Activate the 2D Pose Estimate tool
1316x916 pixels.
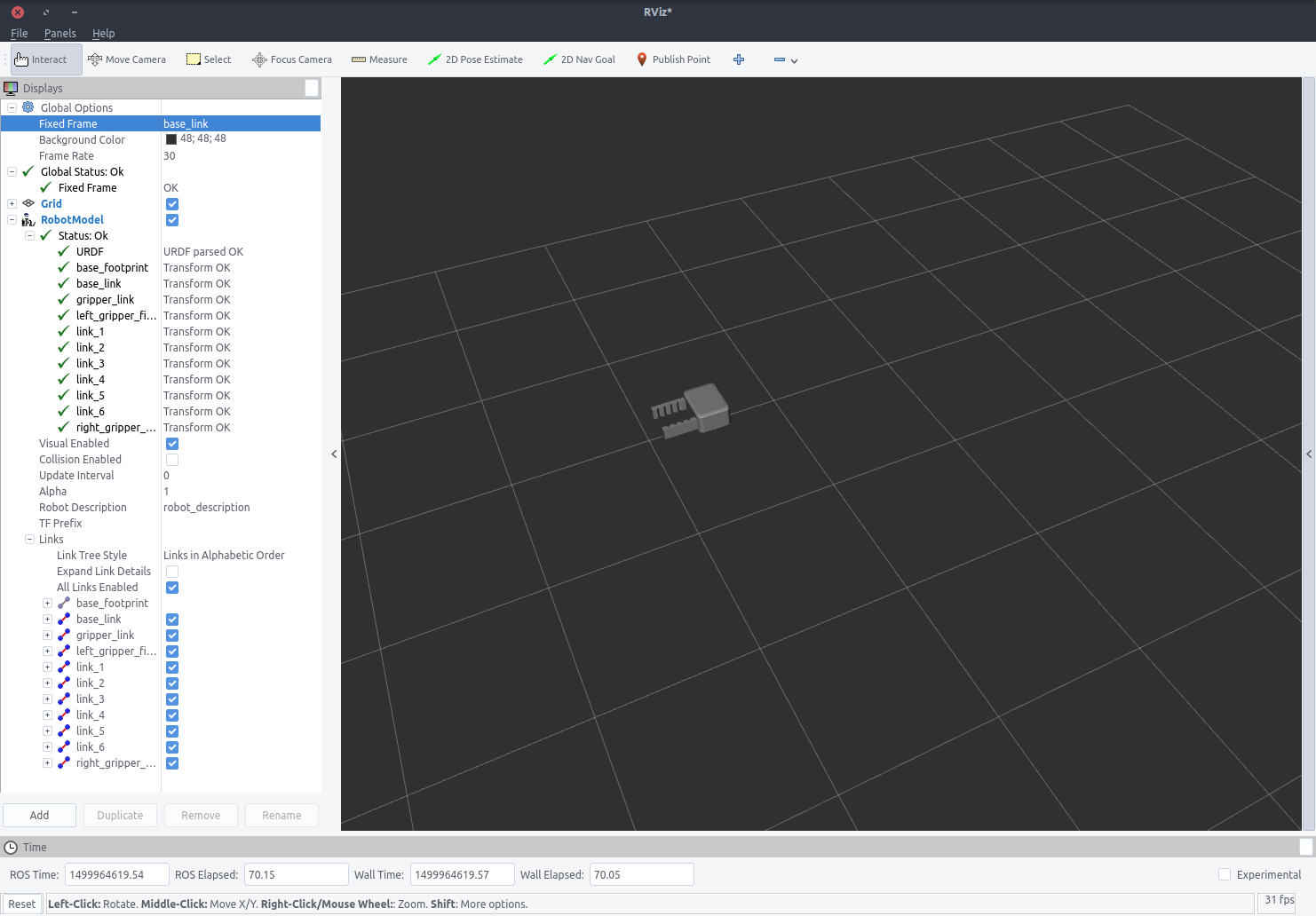475,59
